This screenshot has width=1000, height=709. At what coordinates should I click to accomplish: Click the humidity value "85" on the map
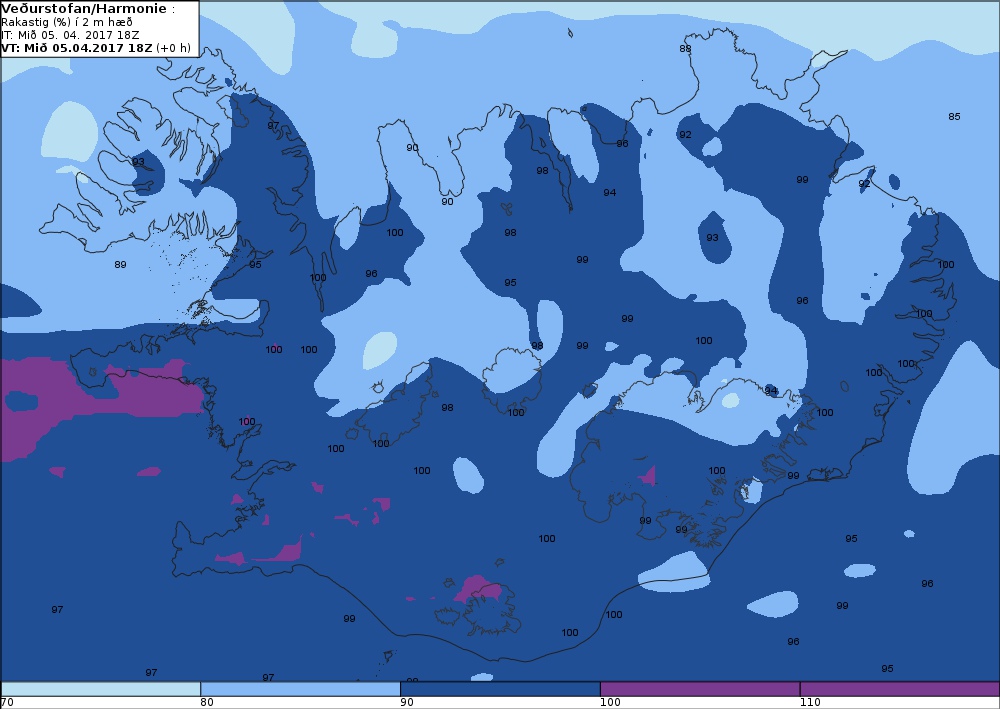click(954, 117)
